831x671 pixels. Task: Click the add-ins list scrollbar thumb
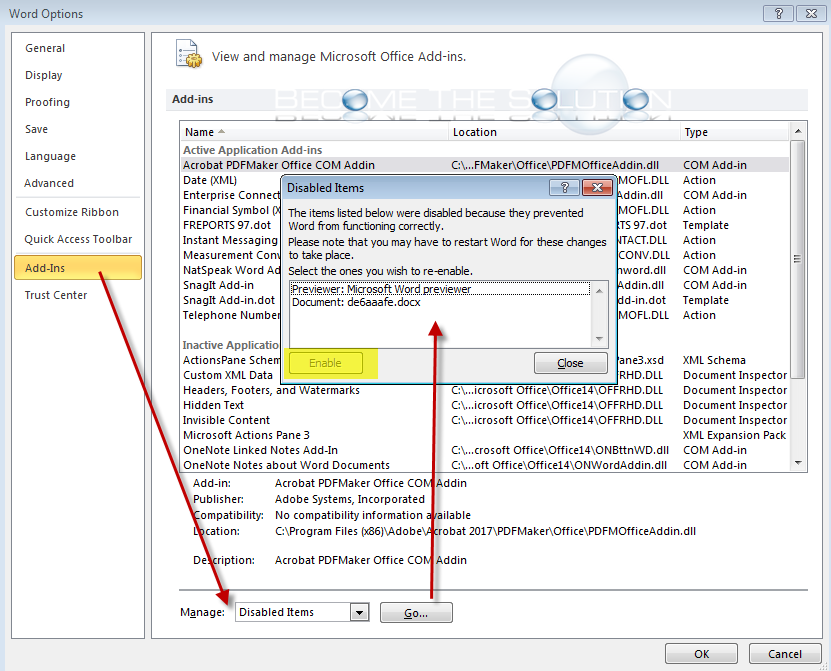pos(798,259)
